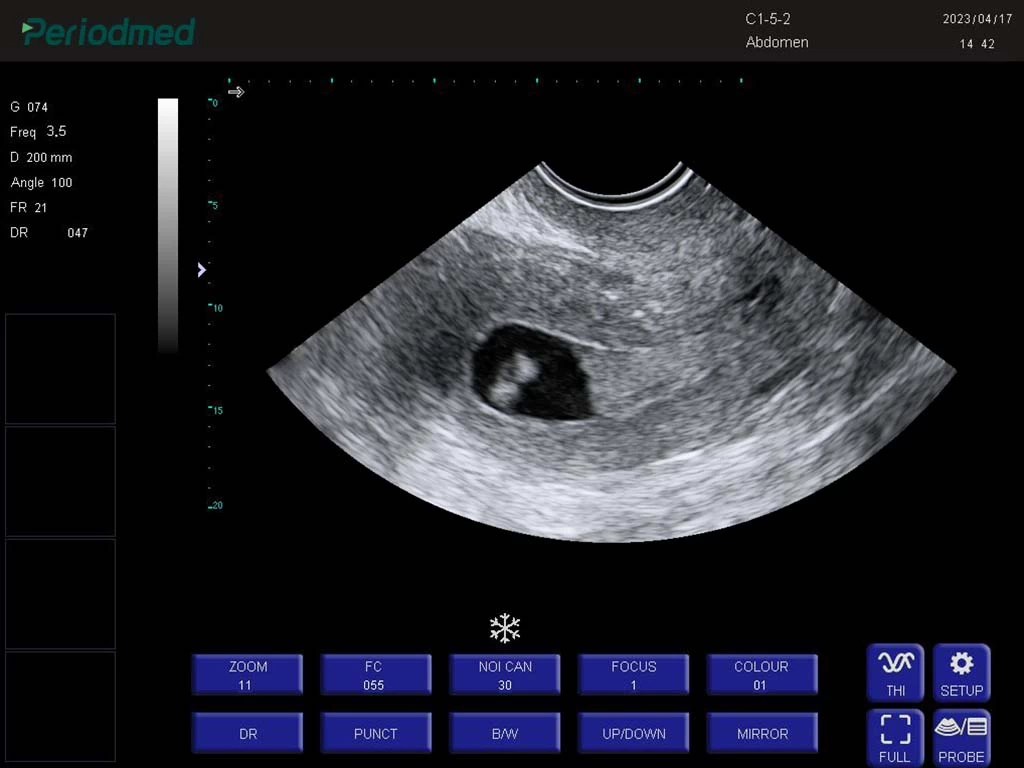Flip image with UP/DOWN button
The image size is (1024, 768).
633,733
